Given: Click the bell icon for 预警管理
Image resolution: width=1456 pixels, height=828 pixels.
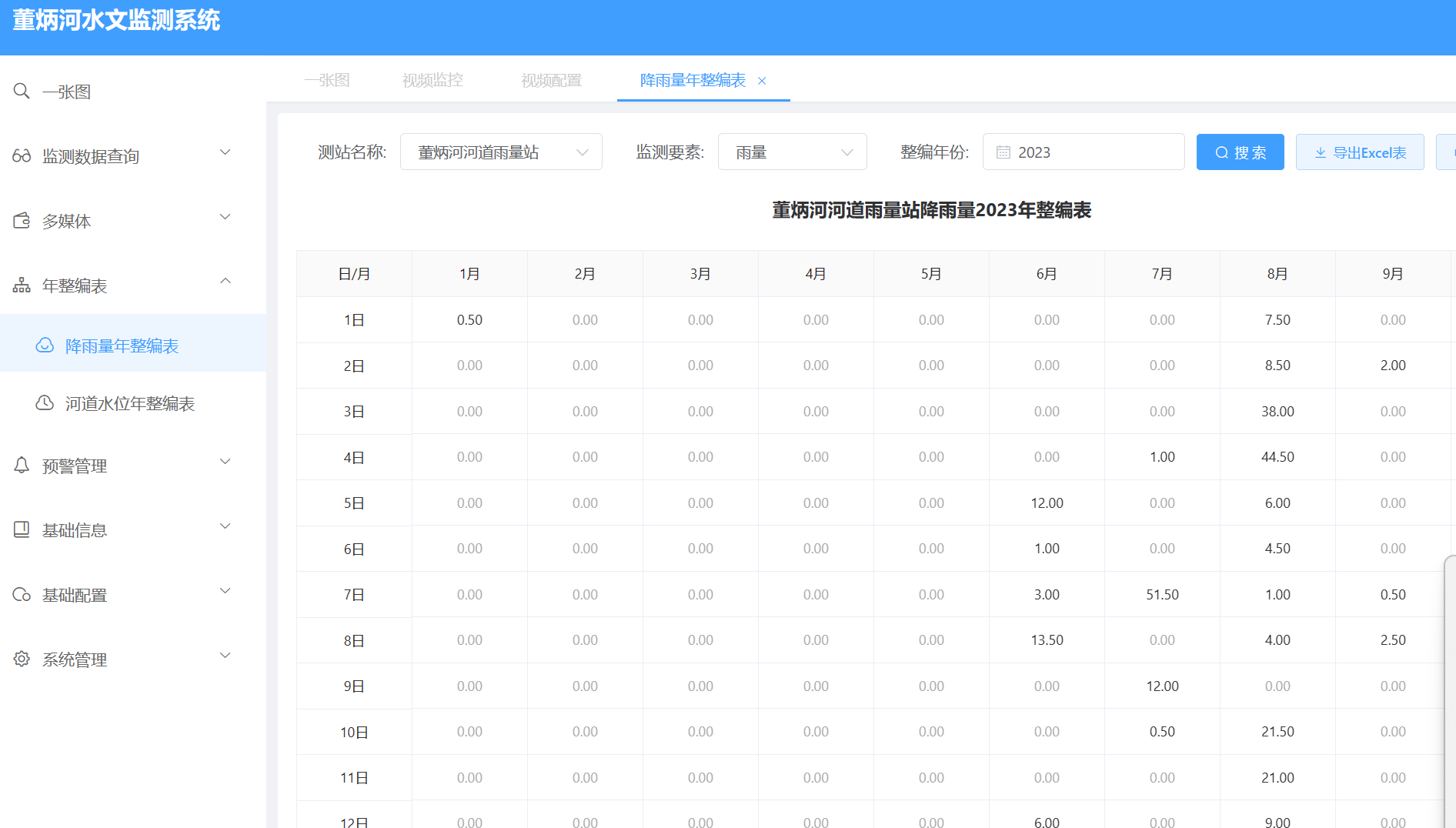Looking at the screenshot, I should point(22,465).
